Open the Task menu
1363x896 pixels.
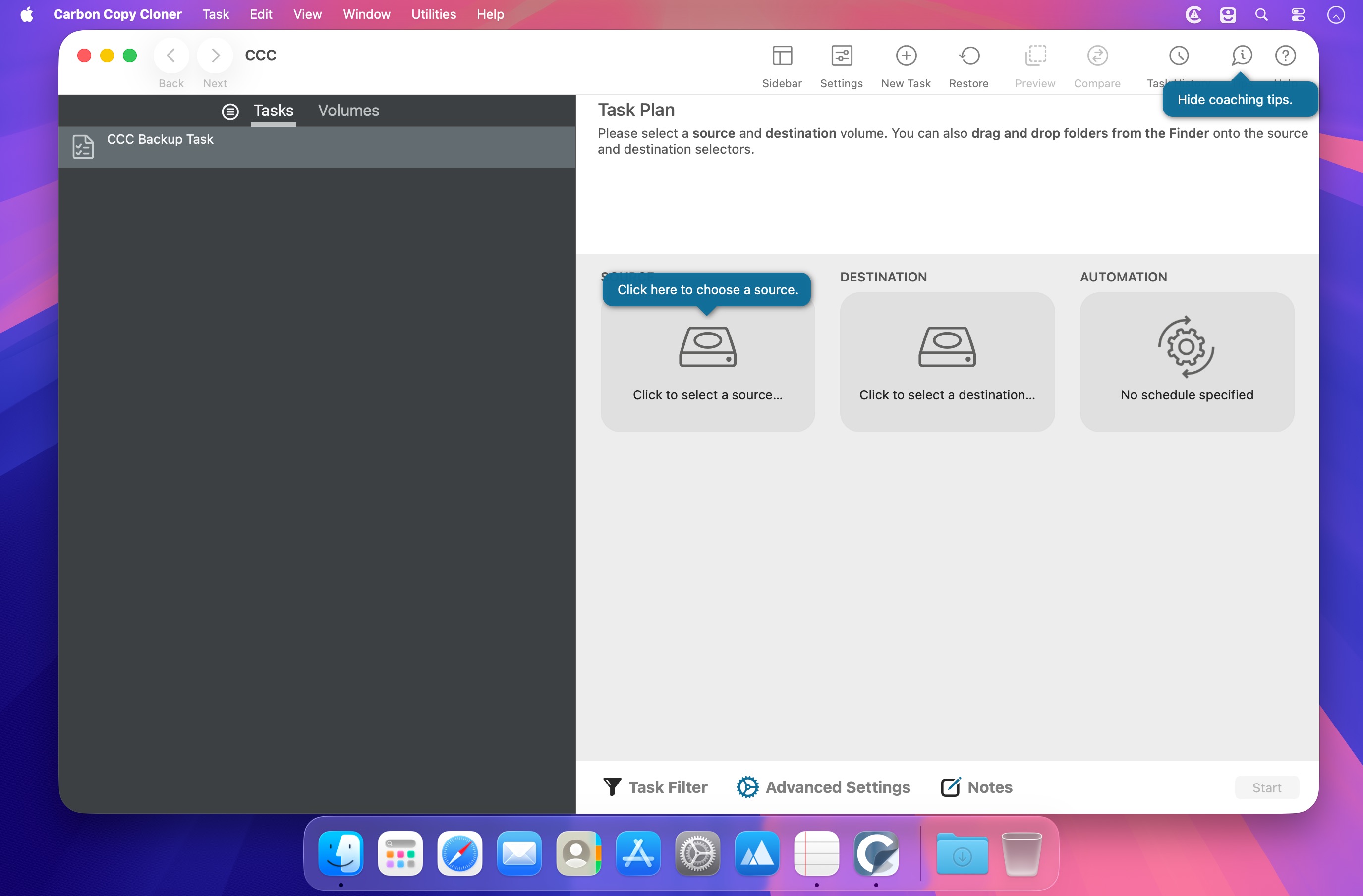tap(215, 14)
